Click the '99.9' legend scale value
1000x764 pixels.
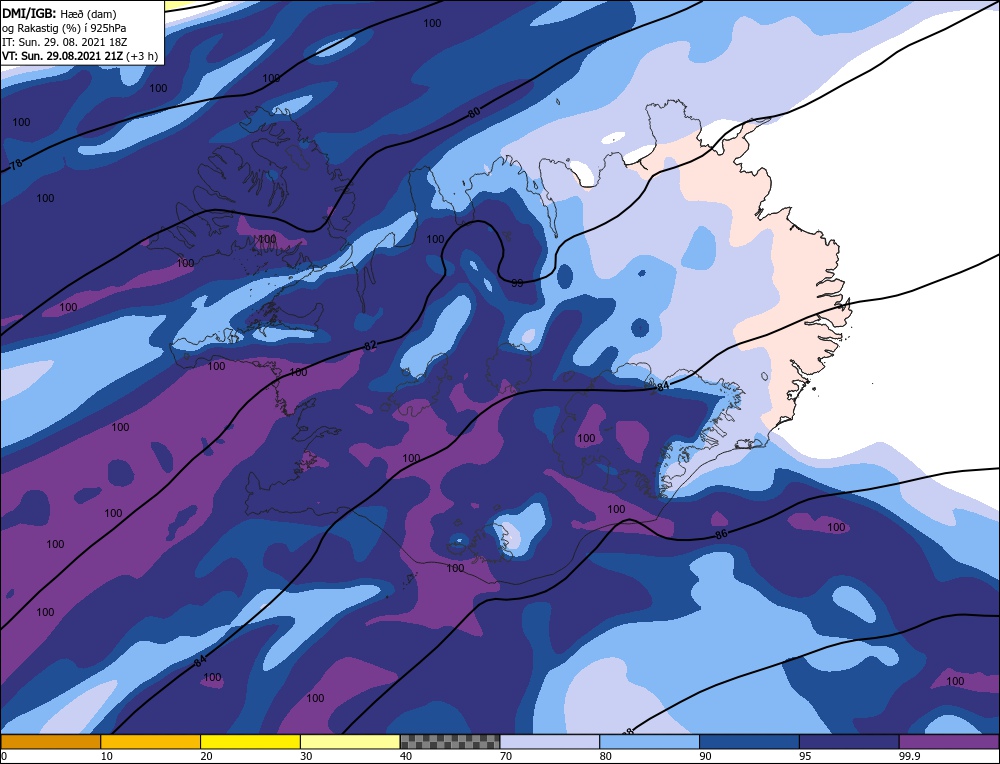point(909,756)
